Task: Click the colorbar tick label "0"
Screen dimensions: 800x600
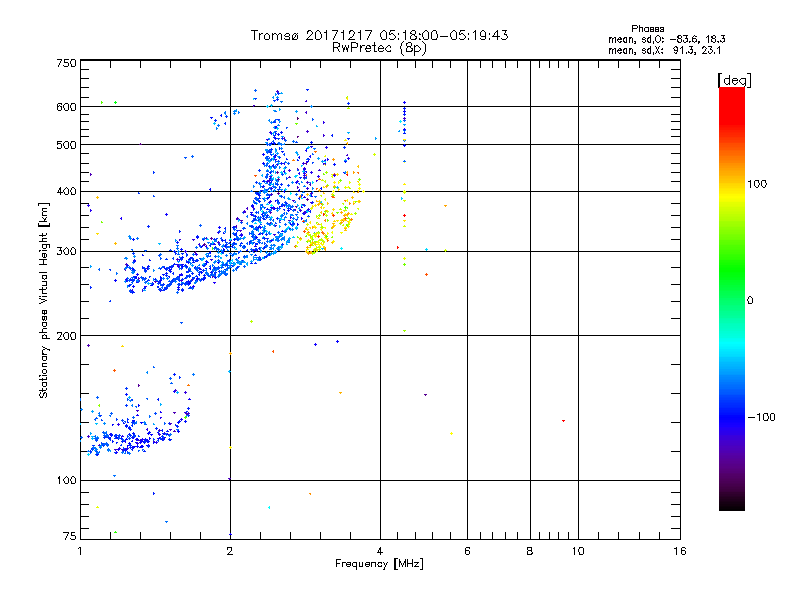Action: coord(750,301)
